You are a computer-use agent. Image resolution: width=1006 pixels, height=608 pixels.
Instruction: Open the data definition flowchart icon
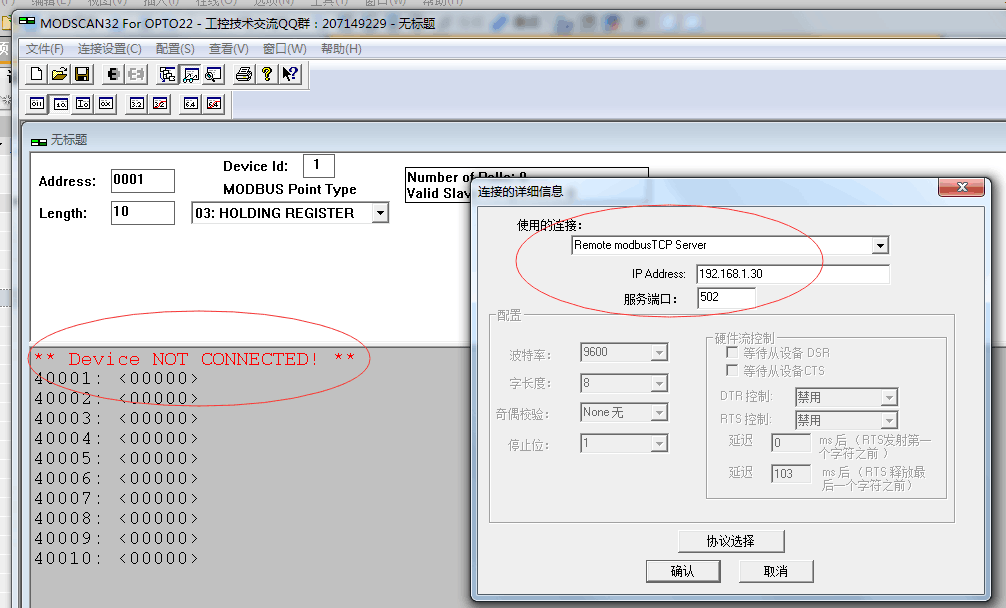pos(168,74)
